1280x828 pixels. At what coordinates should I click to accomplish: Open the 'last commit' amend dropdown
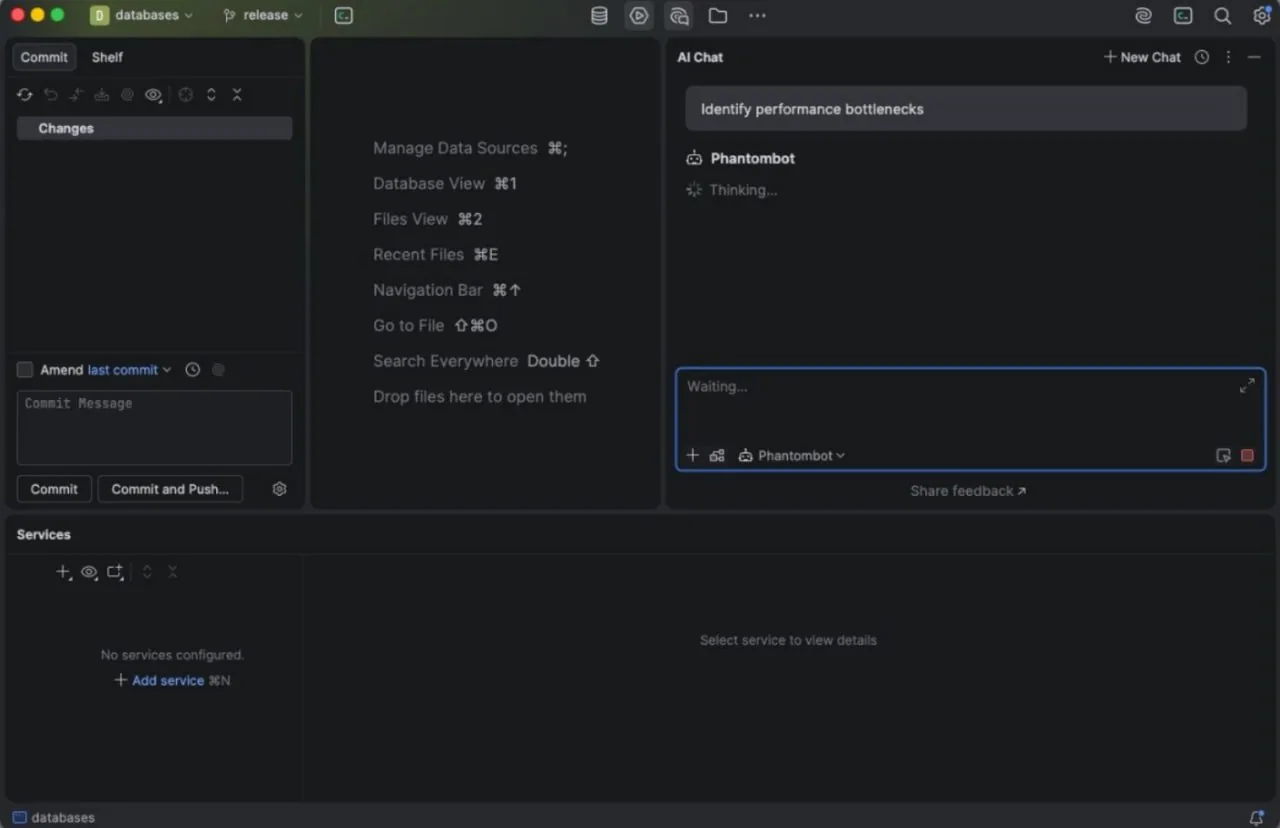click(x=129, y=370)
